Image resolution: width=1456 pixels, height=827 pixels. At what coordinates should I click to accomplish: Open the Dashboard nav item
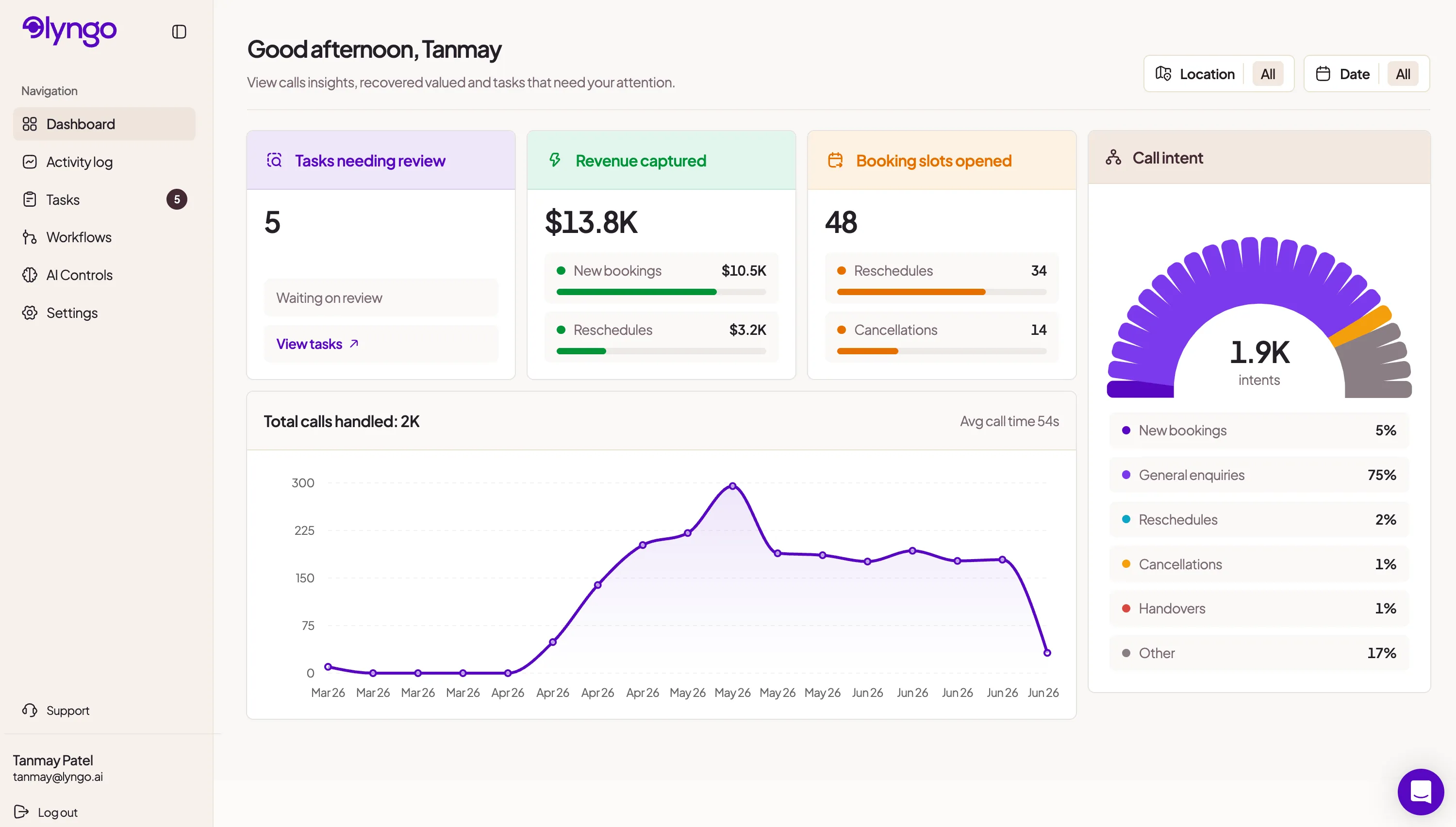[x=104, y=124]
